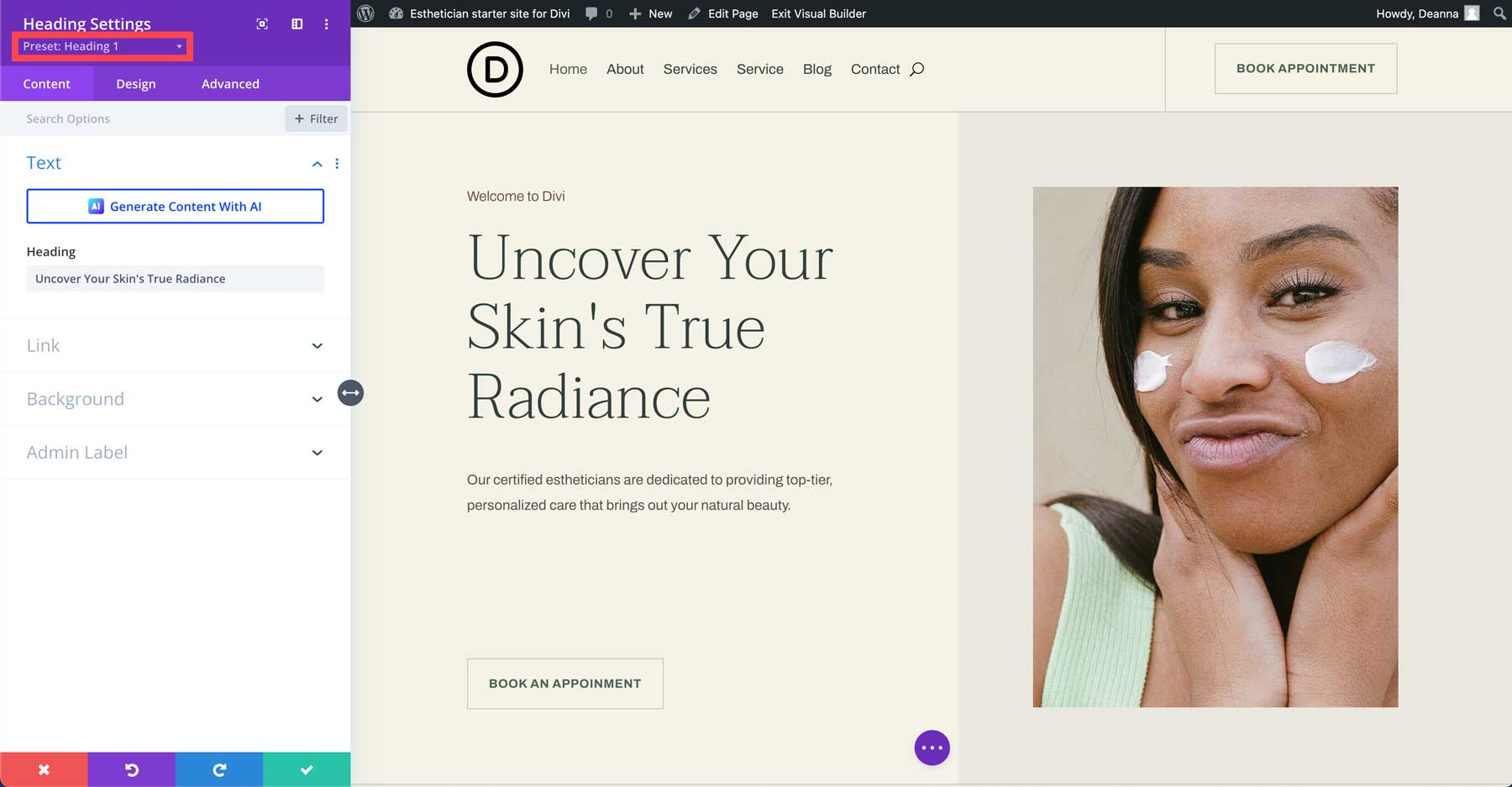1512x787 pixels.
Task: Click the panel resize arrows icon
Action: click(x=350, y=392)
